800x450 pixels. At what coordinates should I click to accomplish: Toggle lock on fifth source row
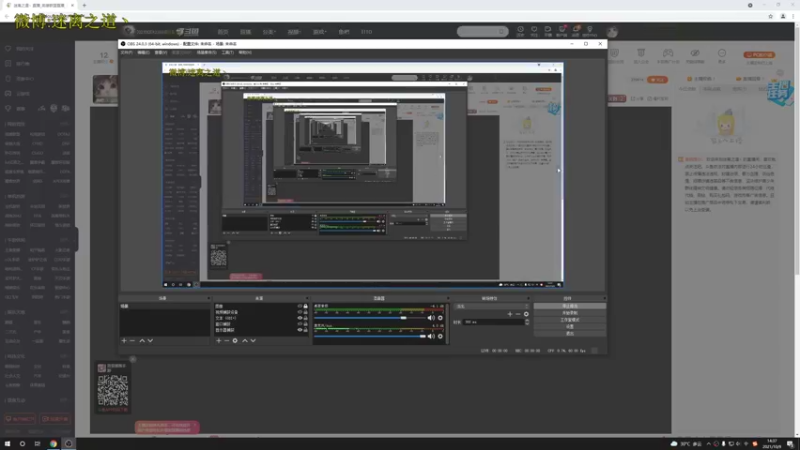306,330
